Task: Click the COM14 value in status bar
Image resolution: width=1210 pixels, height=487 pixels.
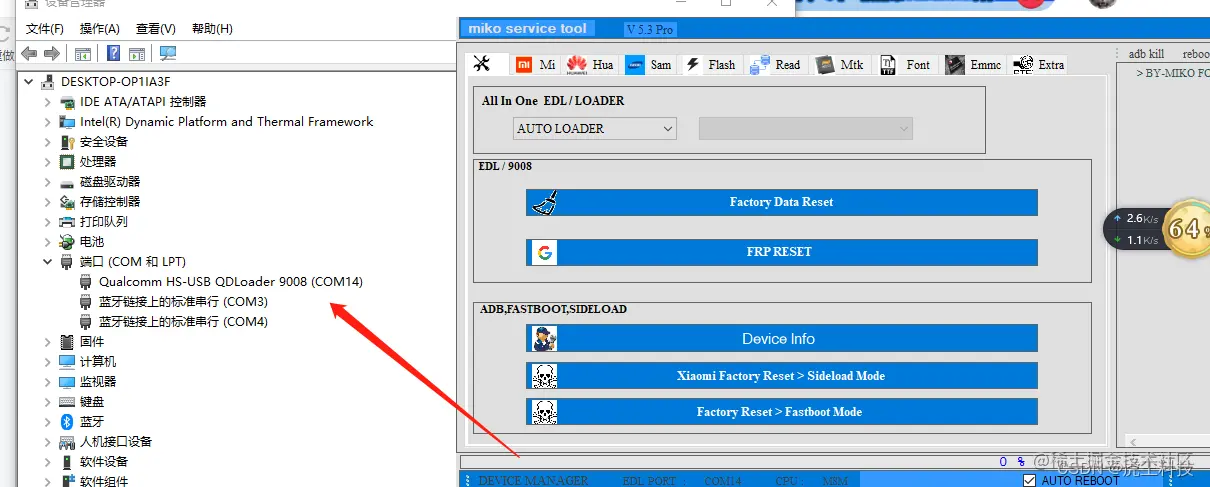Action: pyautogui.click(x=722, y=481)
